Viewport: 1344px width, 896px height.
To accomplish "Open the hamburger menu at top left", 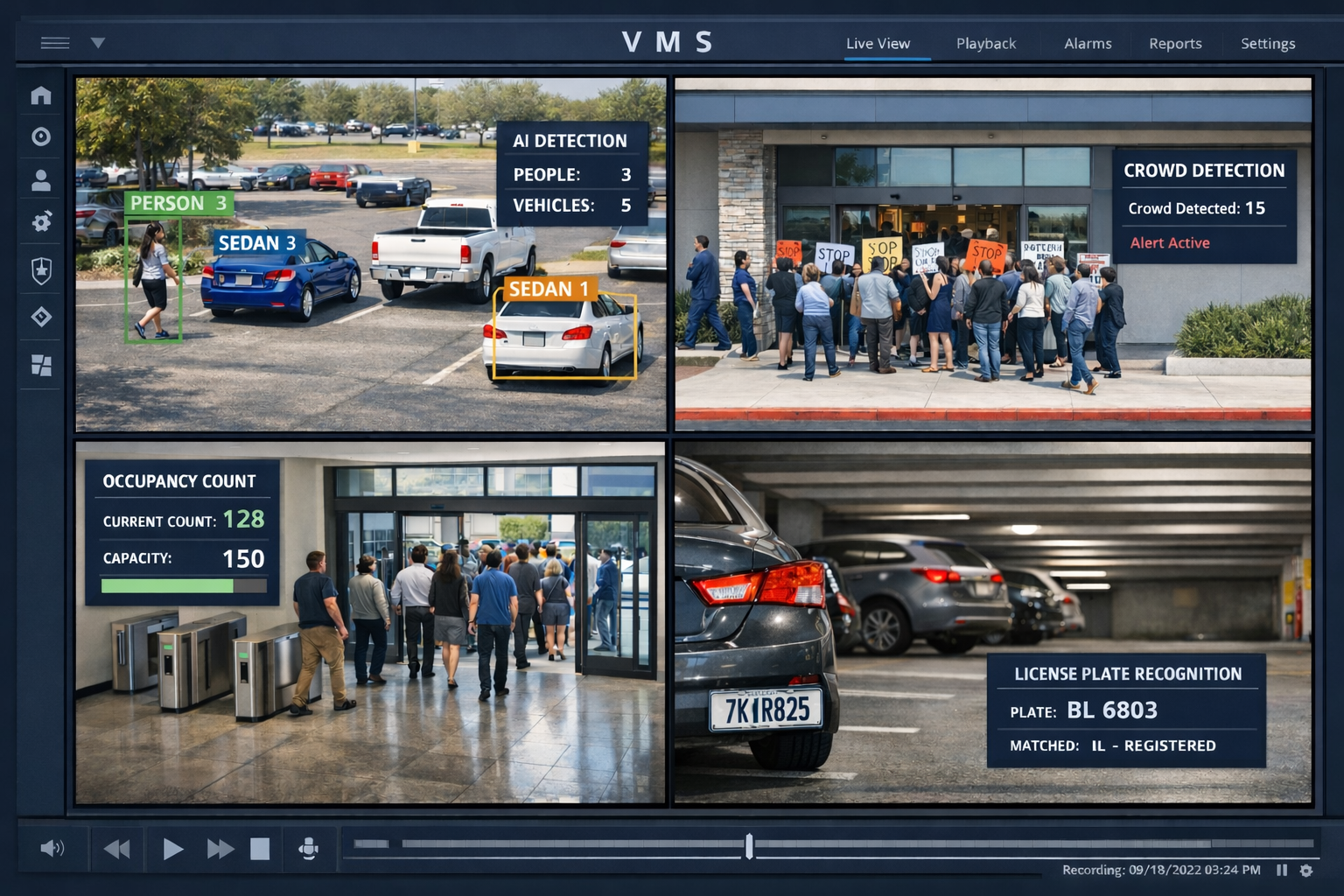I will pos(54,41).
